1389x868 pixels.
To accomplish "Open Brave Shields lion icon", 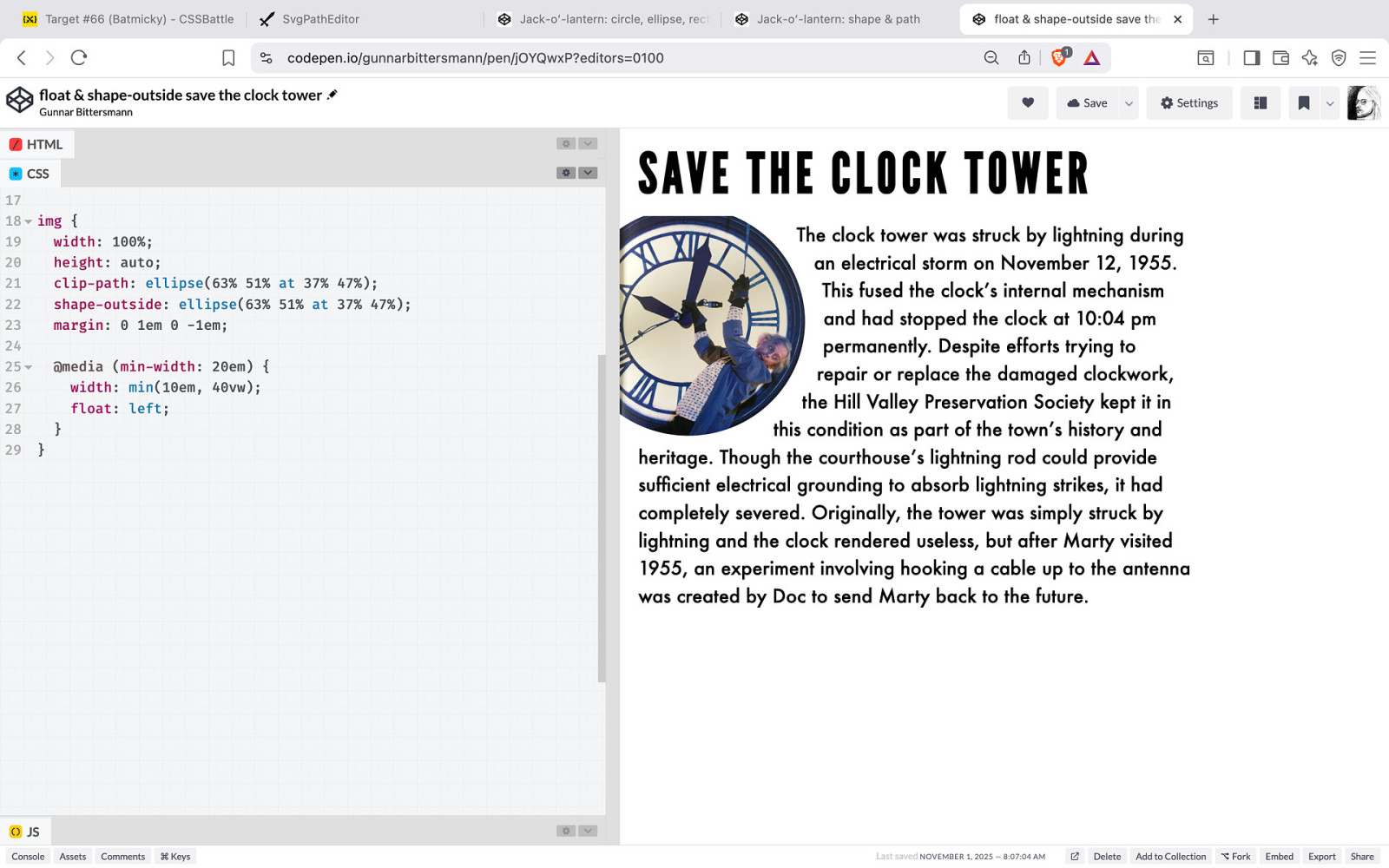I will 1059,58.
